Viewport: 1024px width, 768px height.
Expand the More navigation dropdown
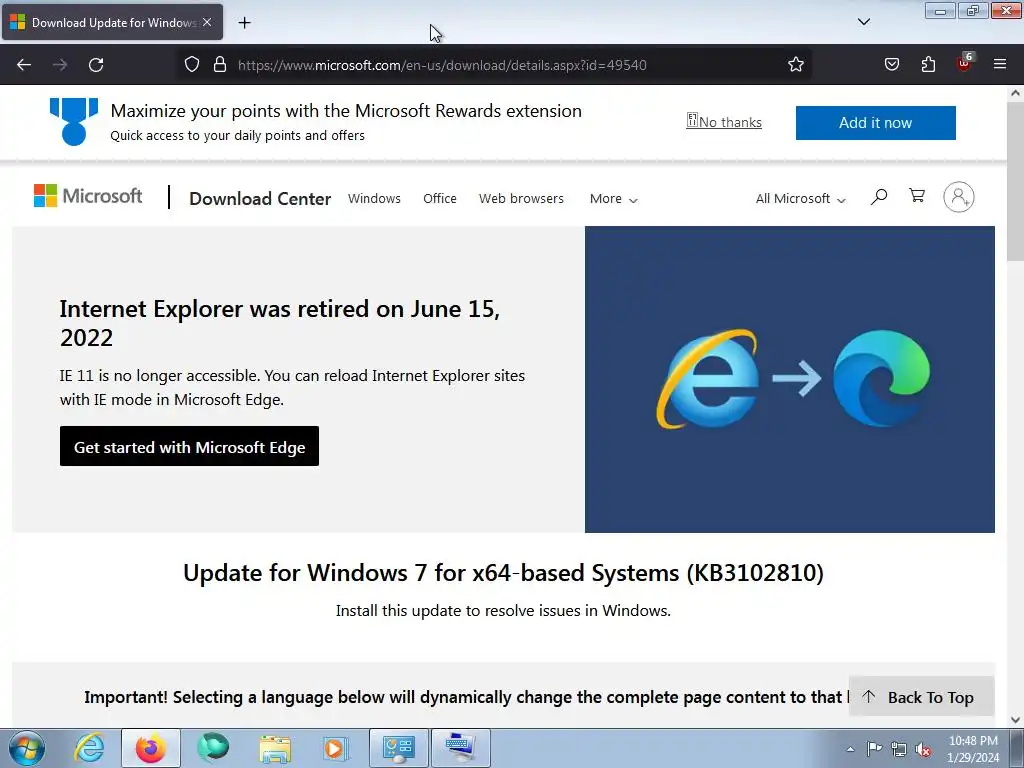coord(613,199)
